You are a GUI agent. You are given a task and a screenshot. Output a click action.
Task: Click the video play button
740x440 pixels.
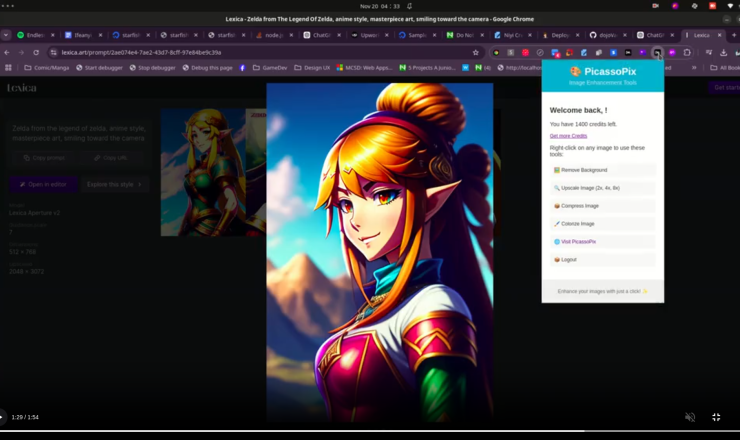pyautogui.click(x=1, y=417)
